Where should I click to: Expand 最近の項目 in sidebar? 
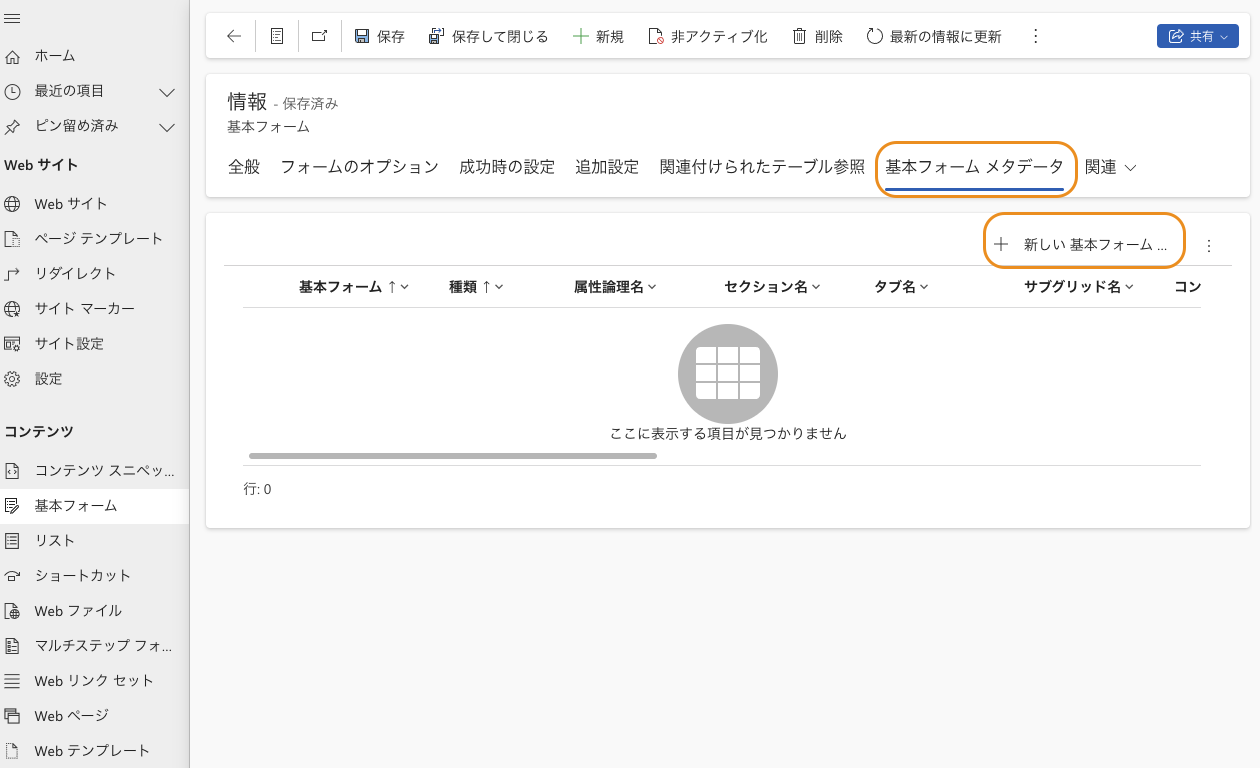[167, 92]
